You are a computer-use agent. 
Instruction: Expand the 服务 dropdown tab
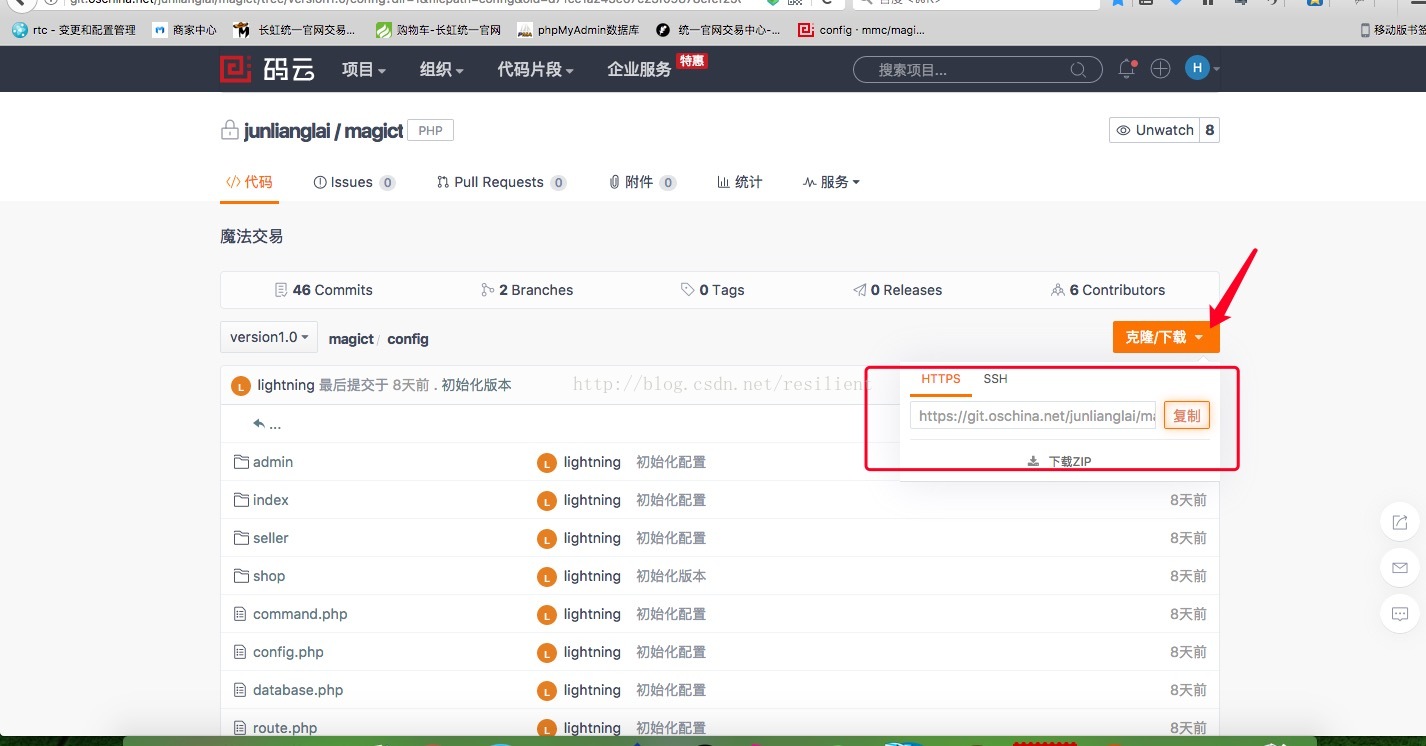coord(831,182)
